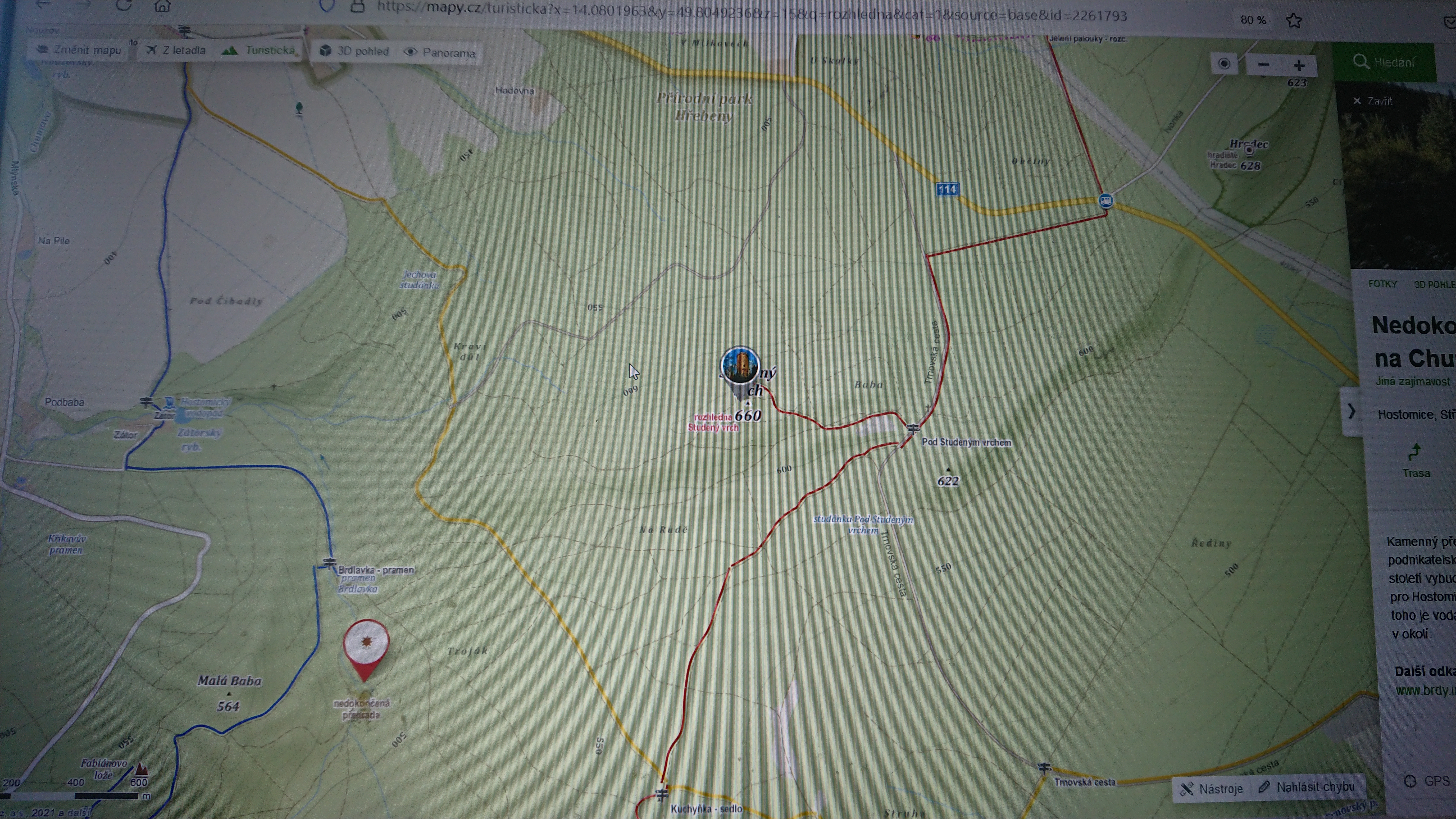The image size is (1456, 819).
Task: Click the locate-me target icon
Action: pos(1224,64)
